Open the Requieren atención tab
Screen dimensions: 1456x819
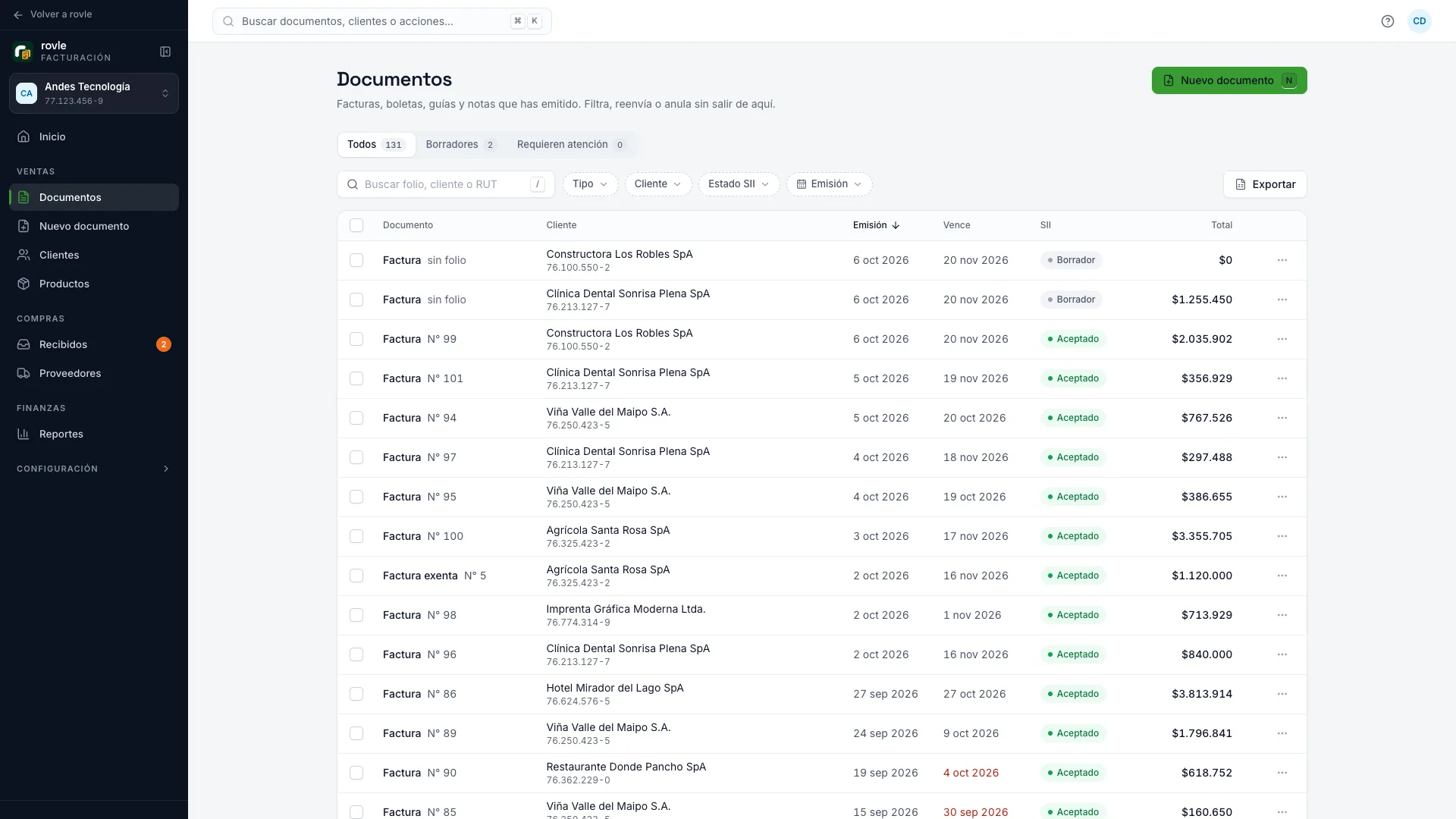click(571, 145)
